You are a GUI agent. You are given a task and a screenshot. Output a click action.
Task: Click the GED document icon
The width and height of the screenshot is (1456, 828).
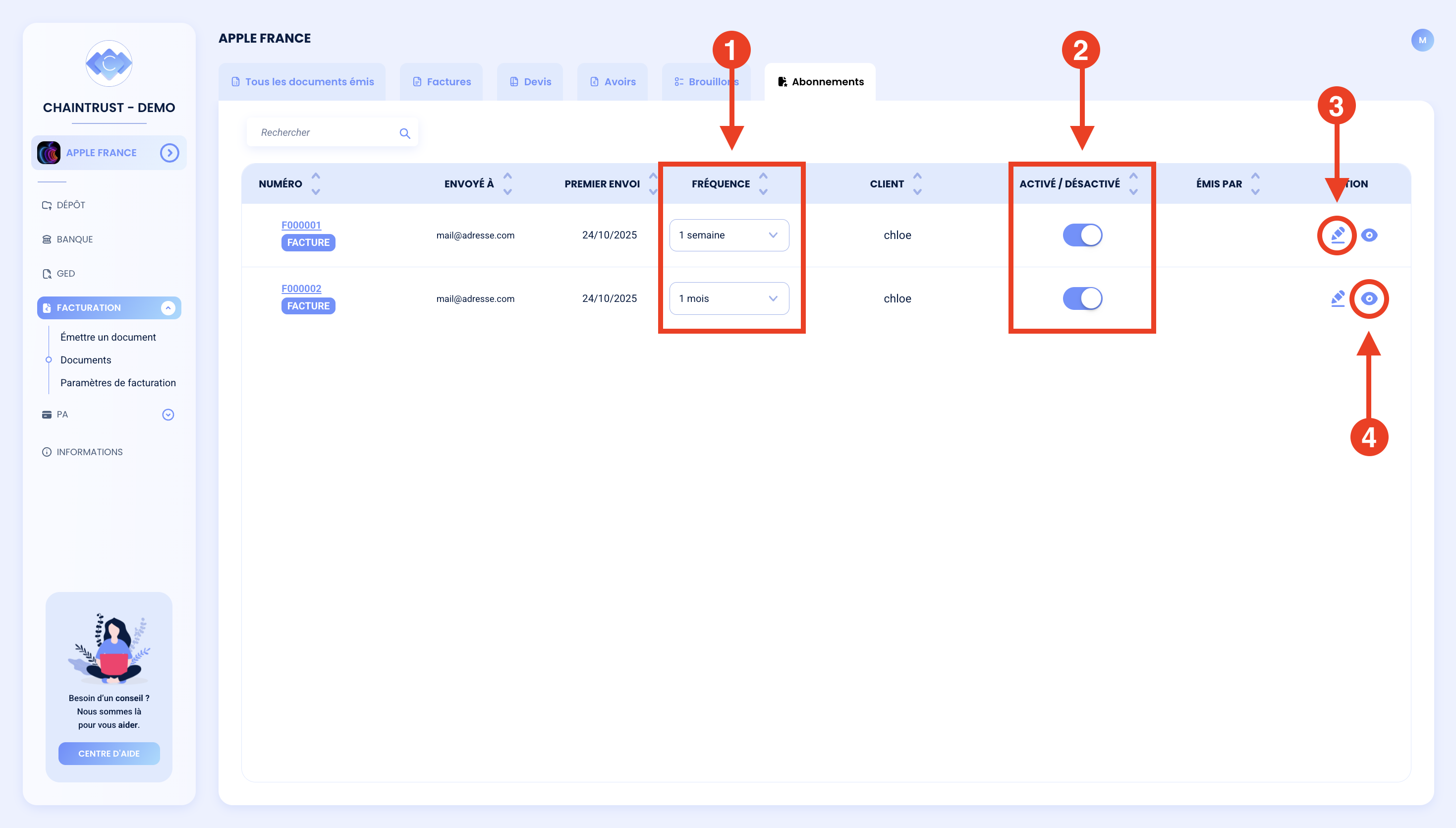[x=47, y=274]
